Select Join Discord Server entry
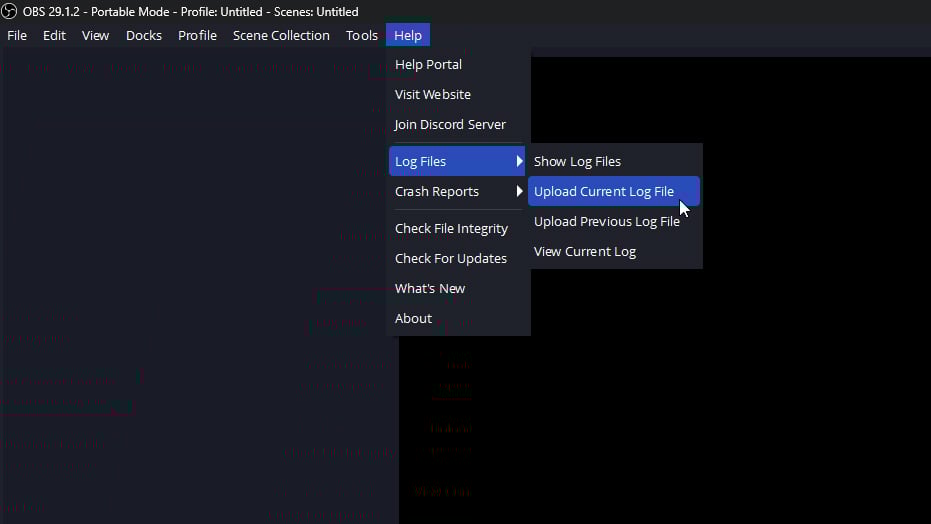The image size is (931, 524). [x=457, y=125]
